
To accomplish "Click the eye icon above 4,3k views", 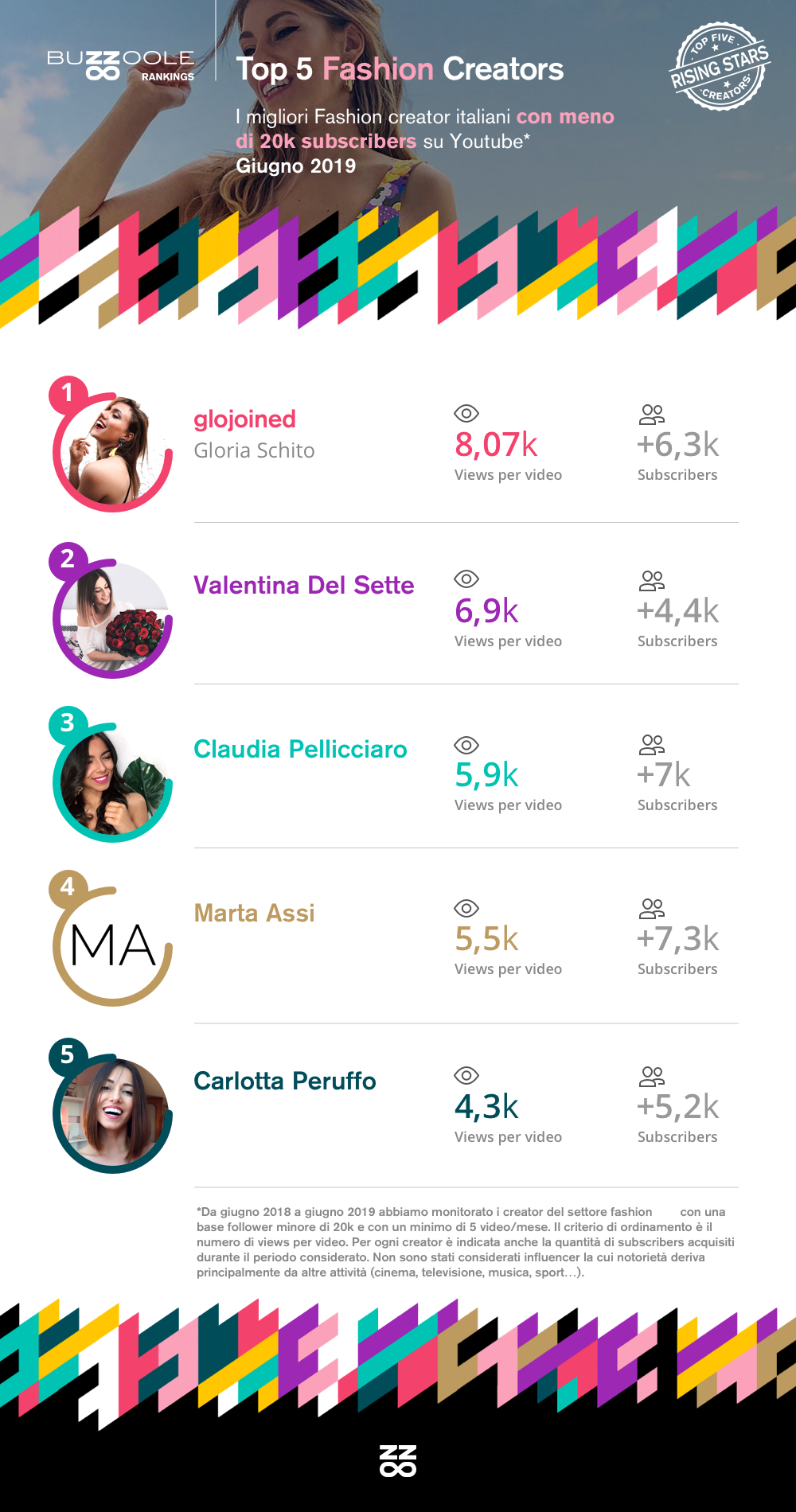I will (466, 1075).
